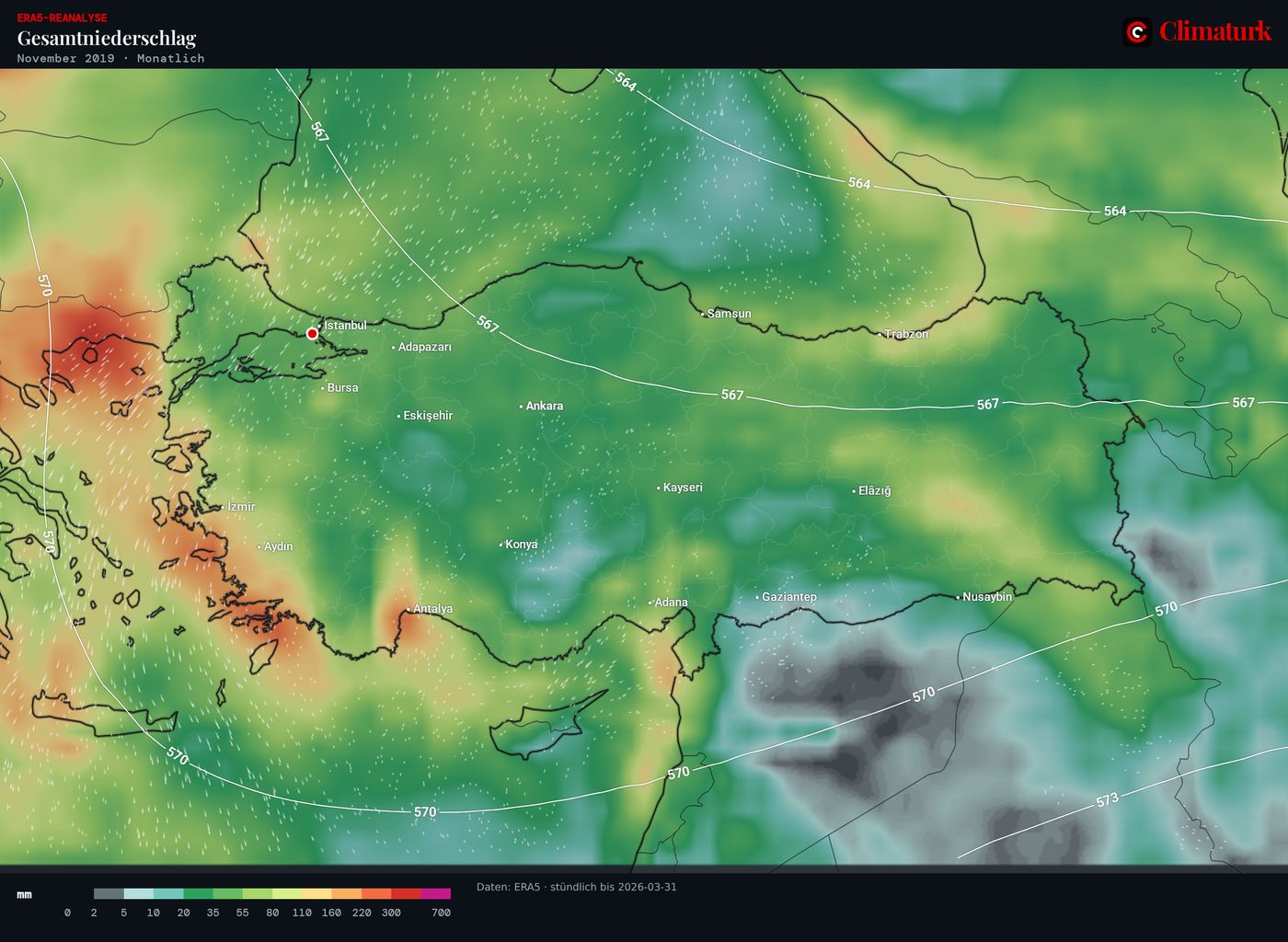
Task: Click the Gaziantep city label
Action: coord(788,597)
